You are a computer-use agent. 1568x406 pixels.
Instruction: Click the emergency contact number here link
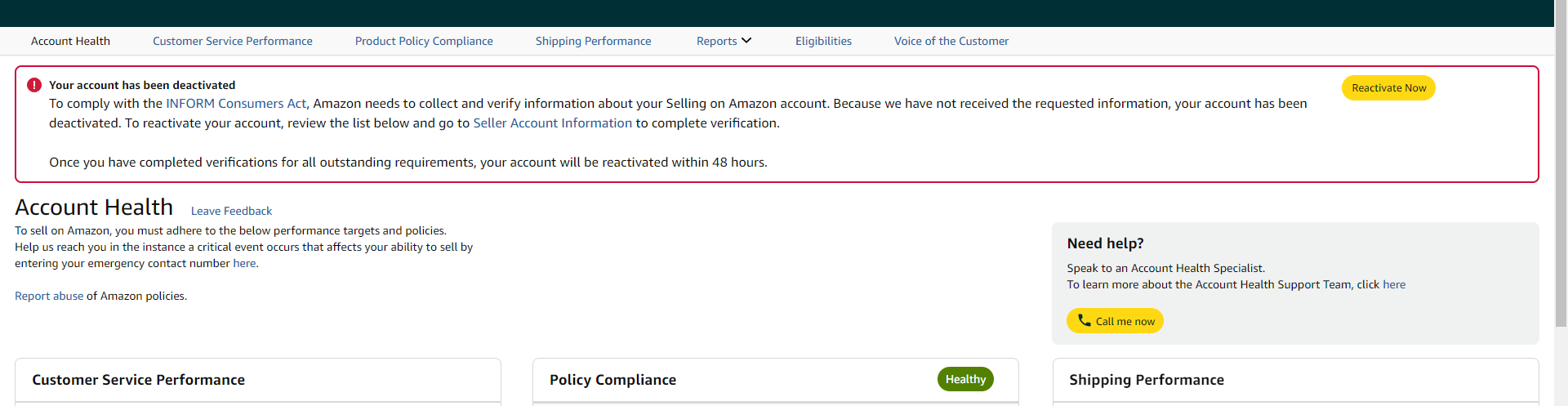pyautogui.click(x=244, y=263)
